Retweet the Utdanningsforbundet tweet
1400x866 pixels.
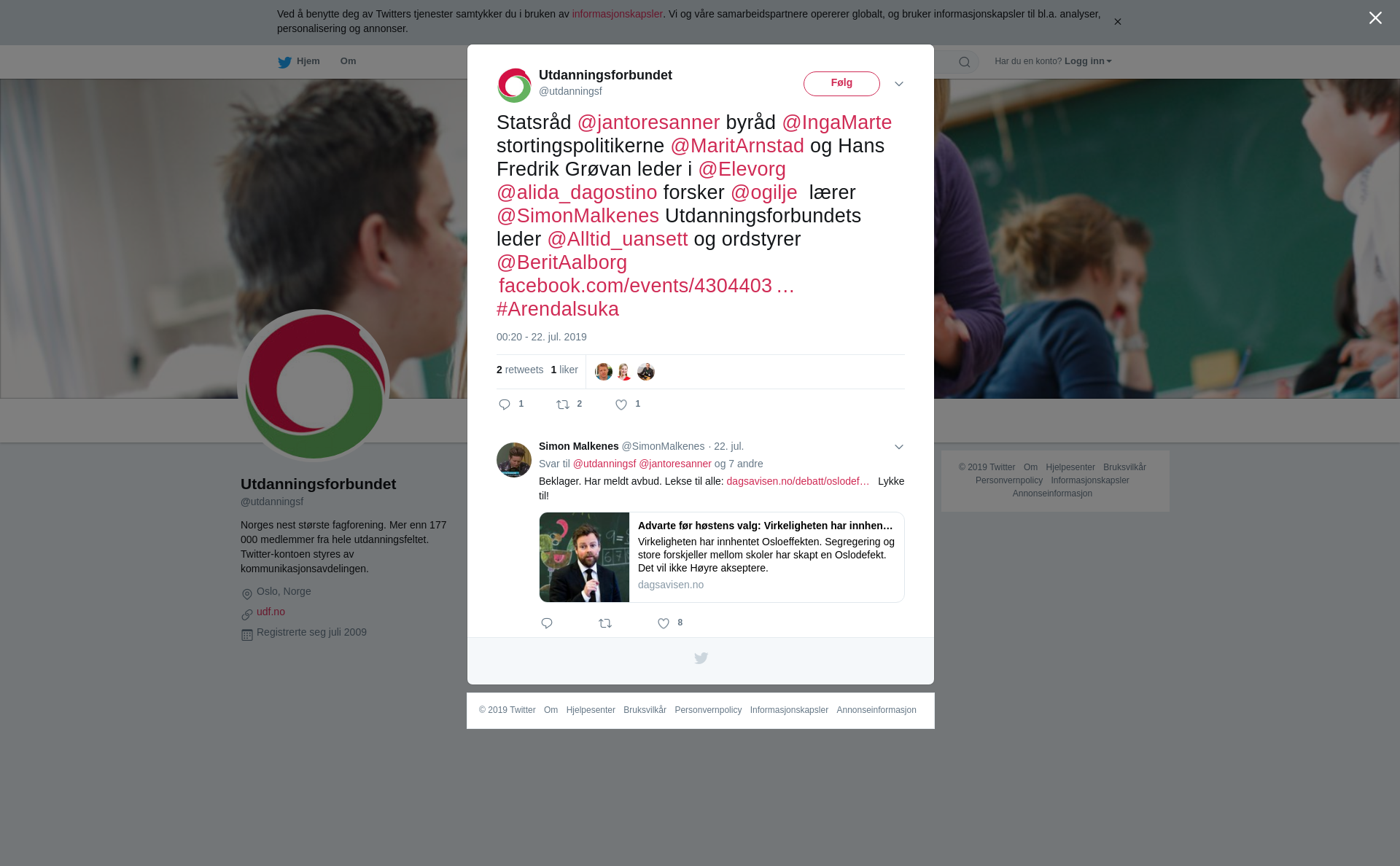pos(563,405)
